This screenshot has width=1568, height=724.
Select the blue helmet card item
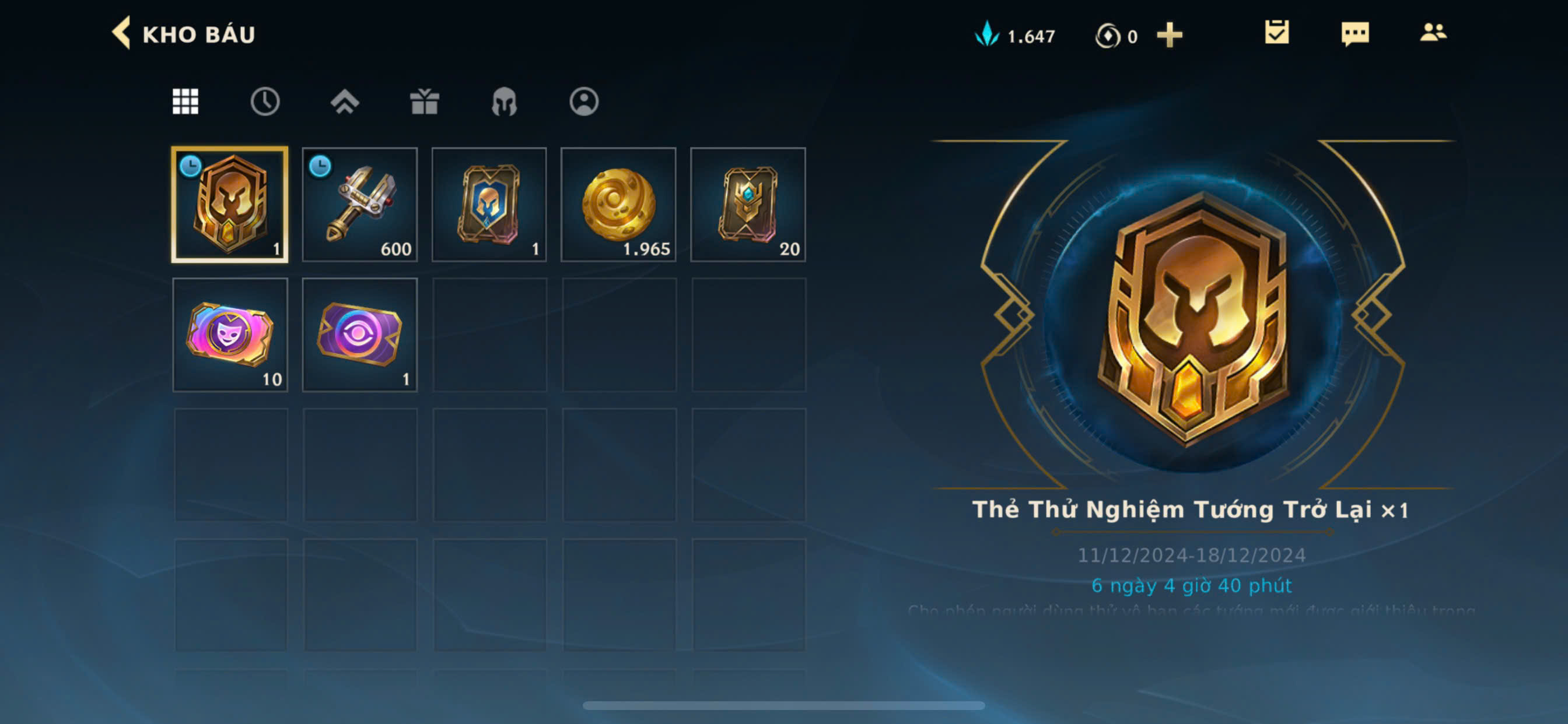[489, 205]
